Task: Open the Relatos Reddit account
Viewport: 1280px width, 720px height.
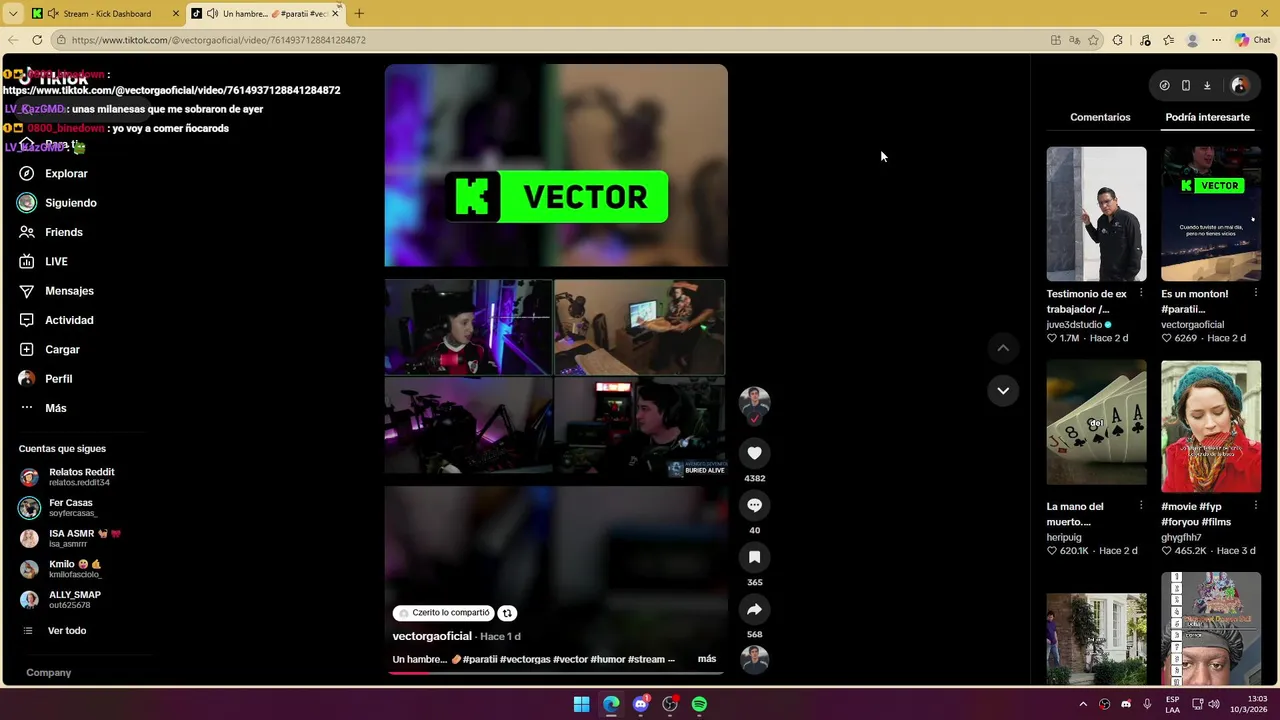Action: pos(68,477)
